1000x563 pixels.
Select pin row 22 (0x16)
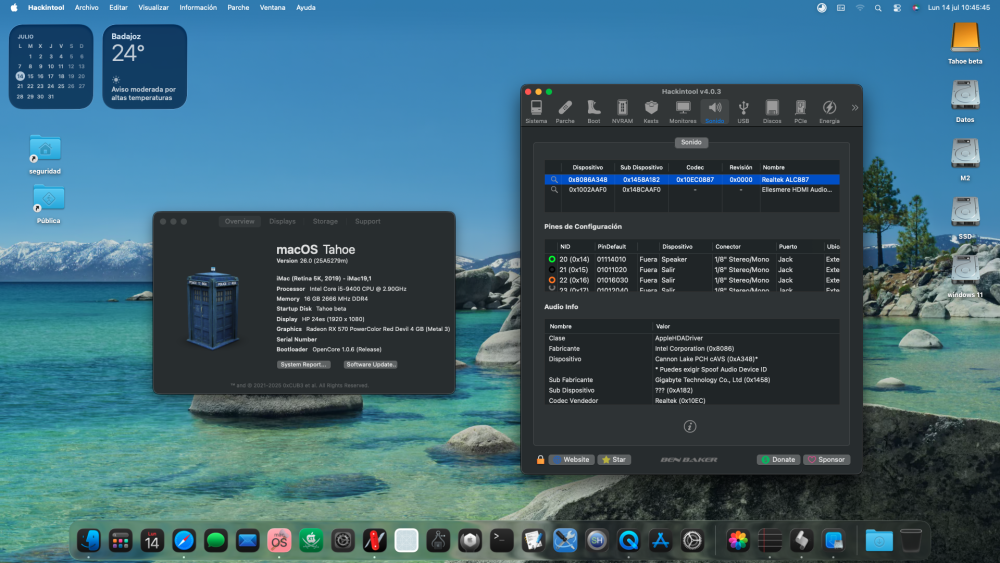pos(691,280)
